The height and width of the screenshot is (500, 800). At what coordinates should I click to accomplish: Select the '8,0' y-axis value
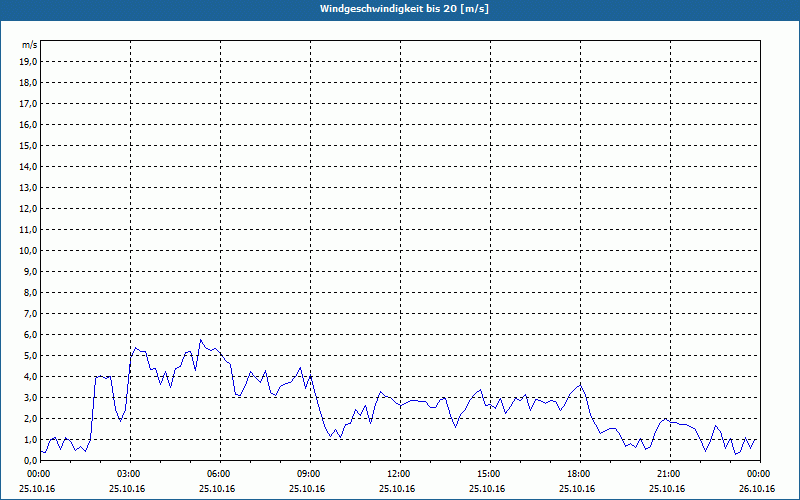31,292
